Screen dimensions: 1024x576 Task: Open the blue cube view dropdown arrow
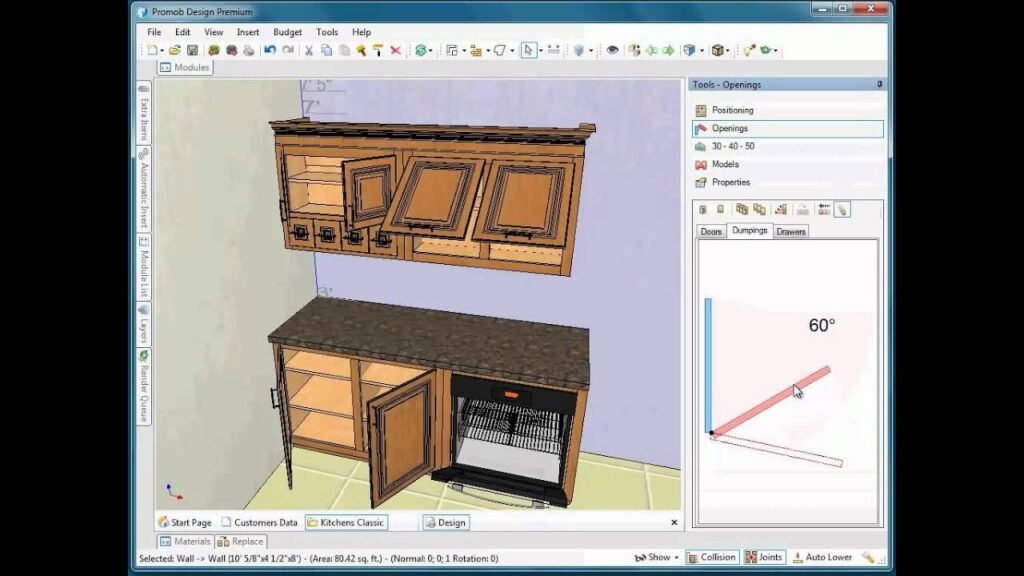[x=702, y=51]
